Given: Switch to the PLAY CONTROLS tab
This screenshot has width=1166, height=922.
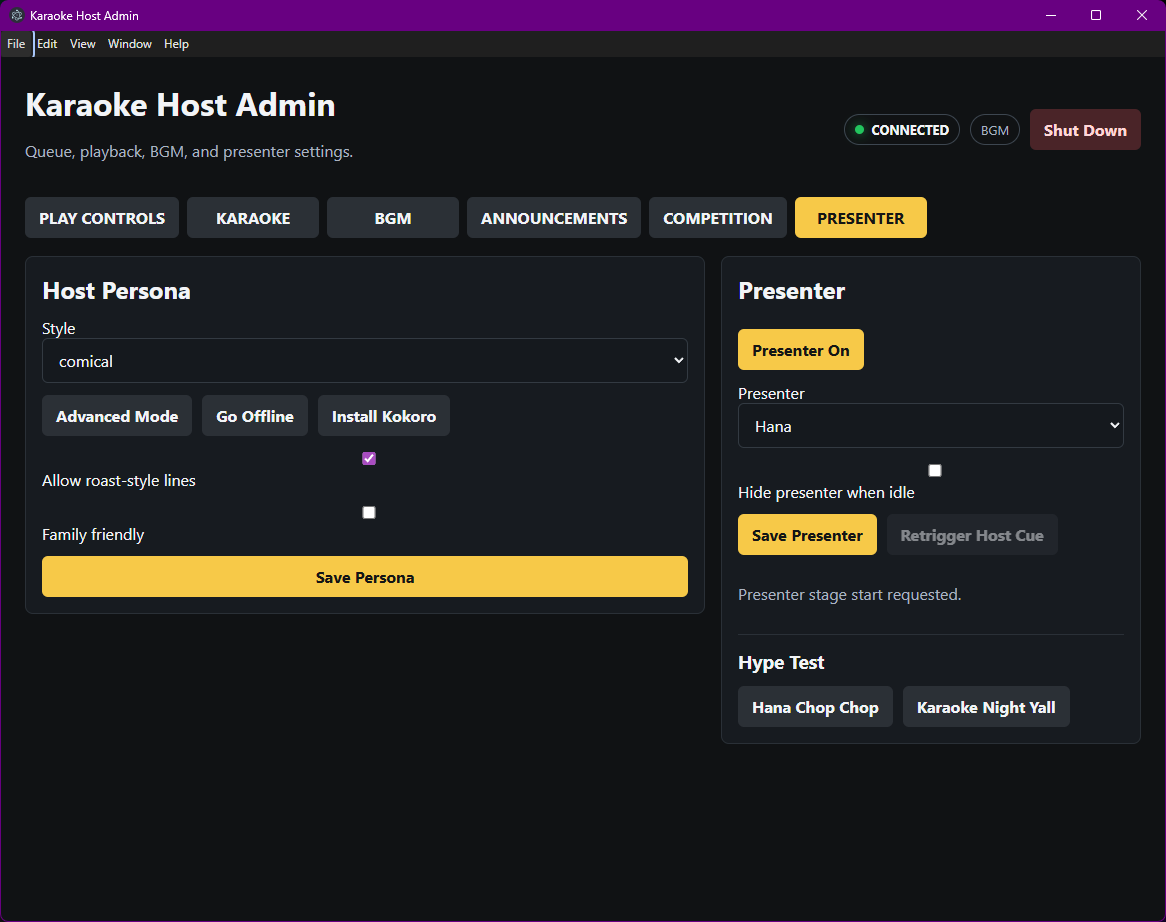Looking at the screenshot, I should 102,218.
